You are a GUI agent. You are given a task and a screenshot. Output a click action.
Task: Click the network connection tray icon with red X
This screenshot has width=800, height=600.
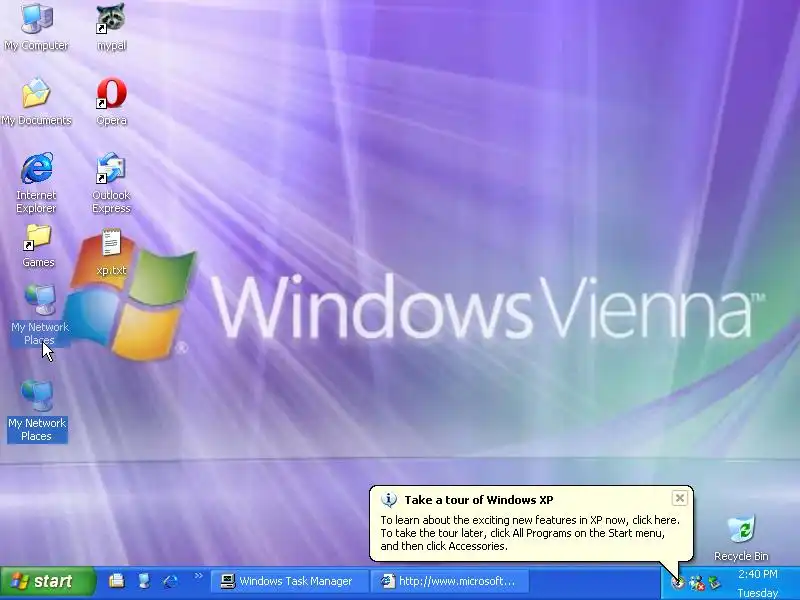tap(696, 582)
